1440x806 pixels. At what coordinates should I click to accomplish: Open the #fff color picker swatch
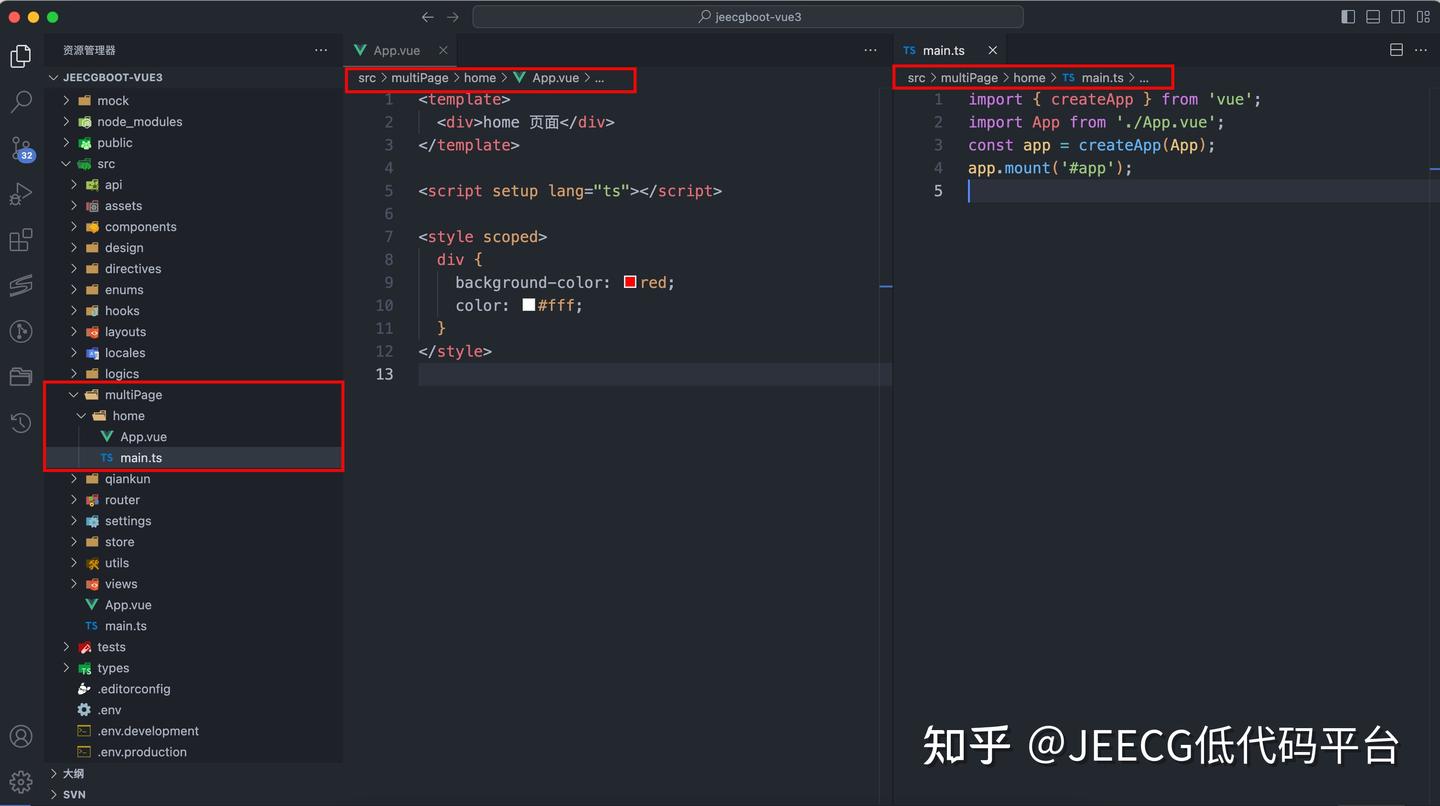click(x=529, y=305)
